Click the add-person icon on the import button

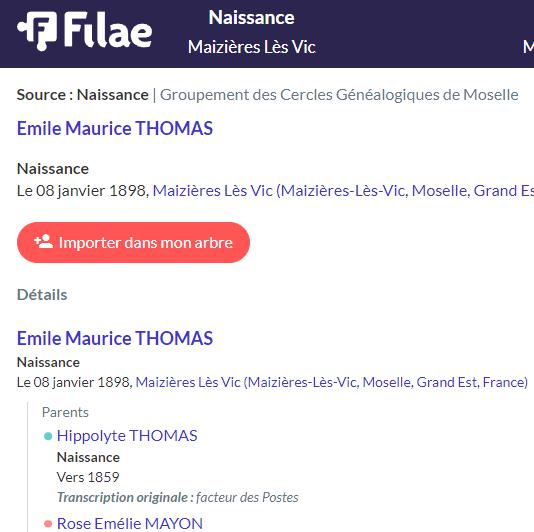[44, 241]
